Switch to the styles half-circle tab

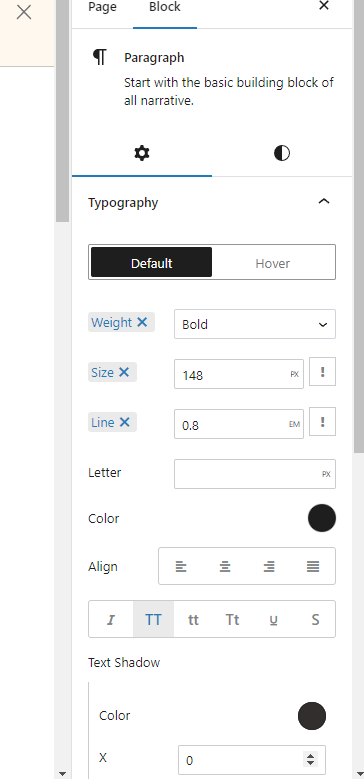(x=282, y=153)
